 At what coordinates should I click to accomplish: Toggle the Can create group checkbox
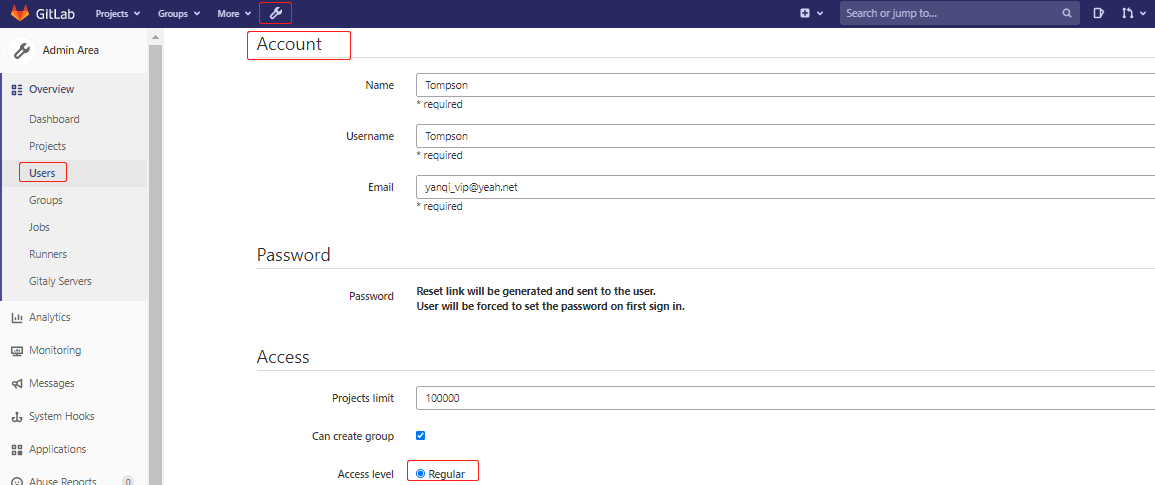421,436
